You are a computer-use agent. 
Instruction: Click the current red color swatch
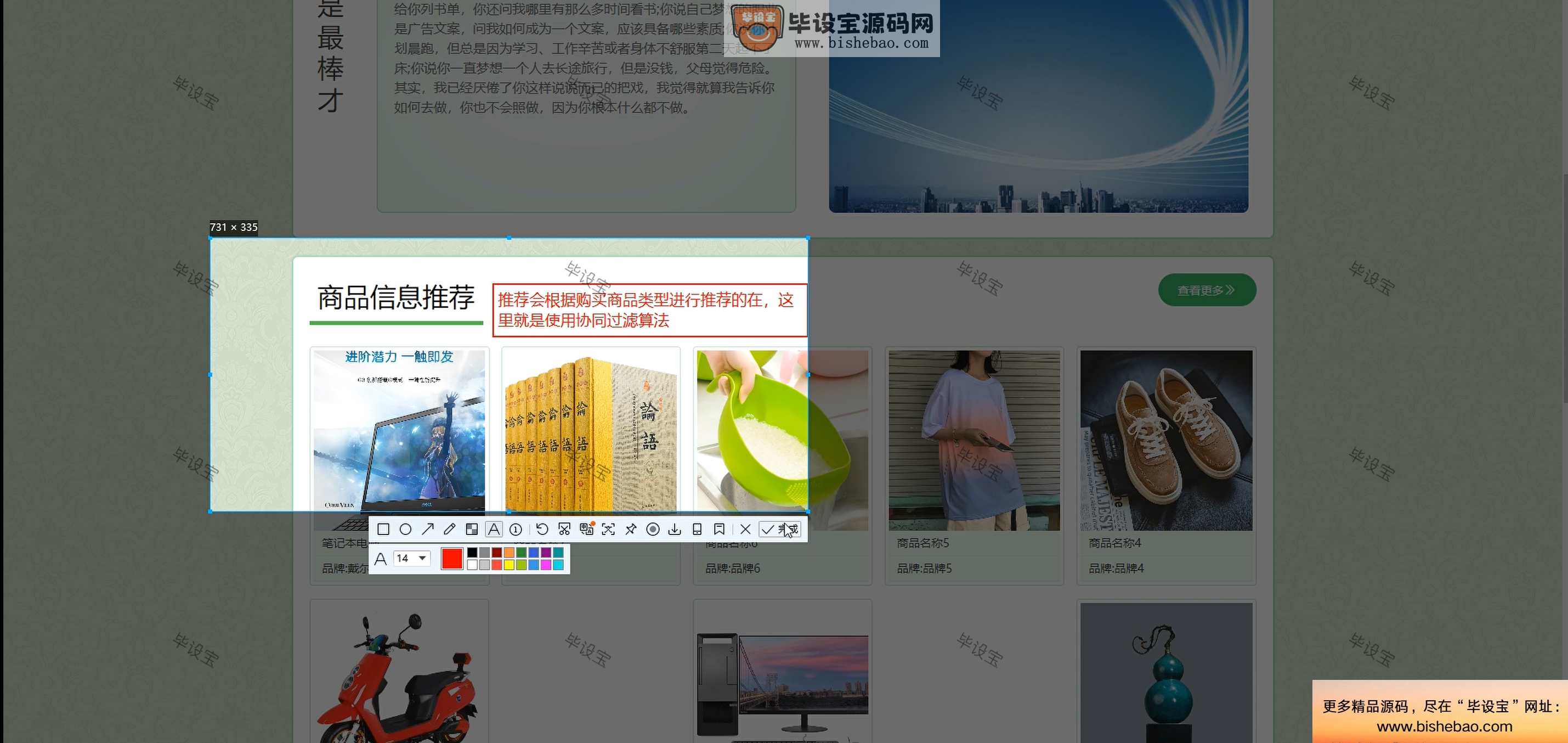coord(452,559)
